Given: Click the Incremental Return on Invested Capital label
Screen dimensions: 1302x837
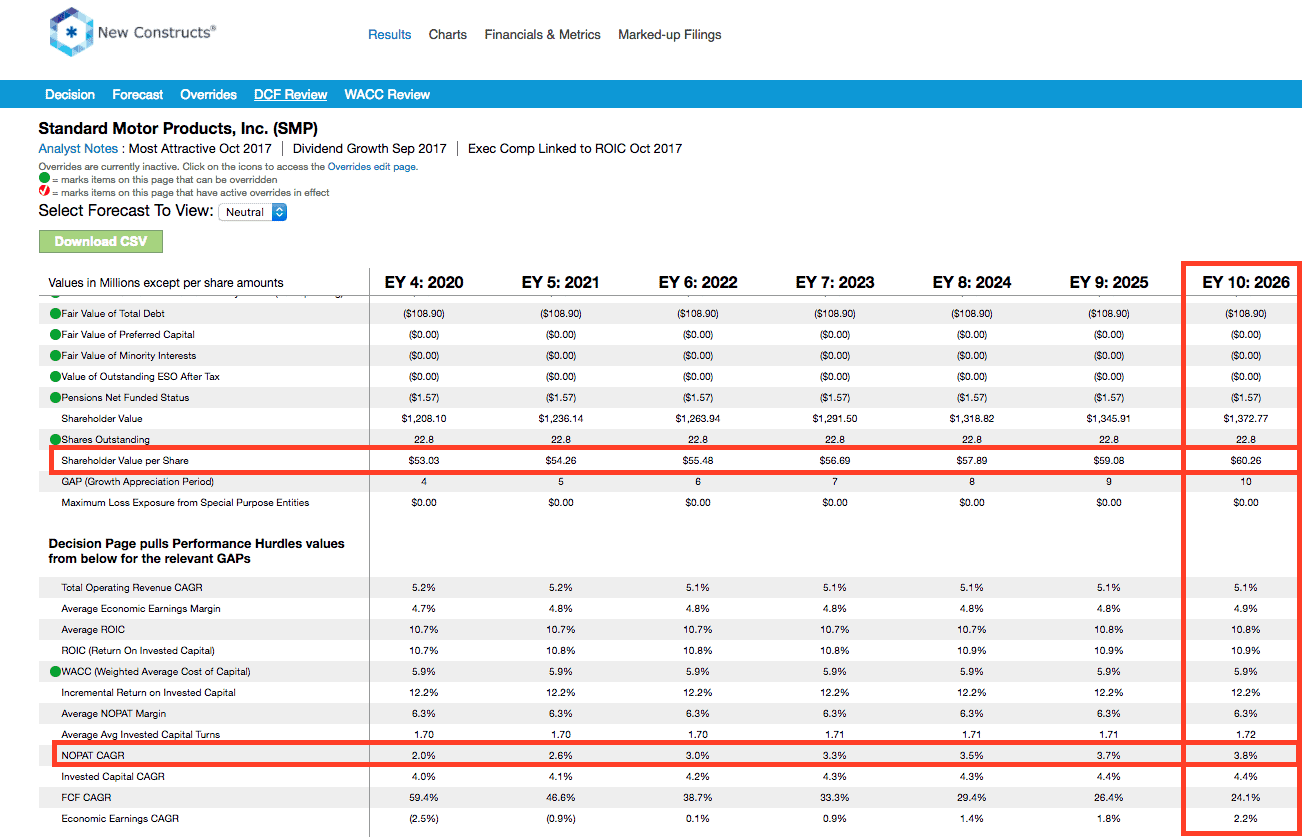Looking at the screenshot, I should (x=148, y=693).
